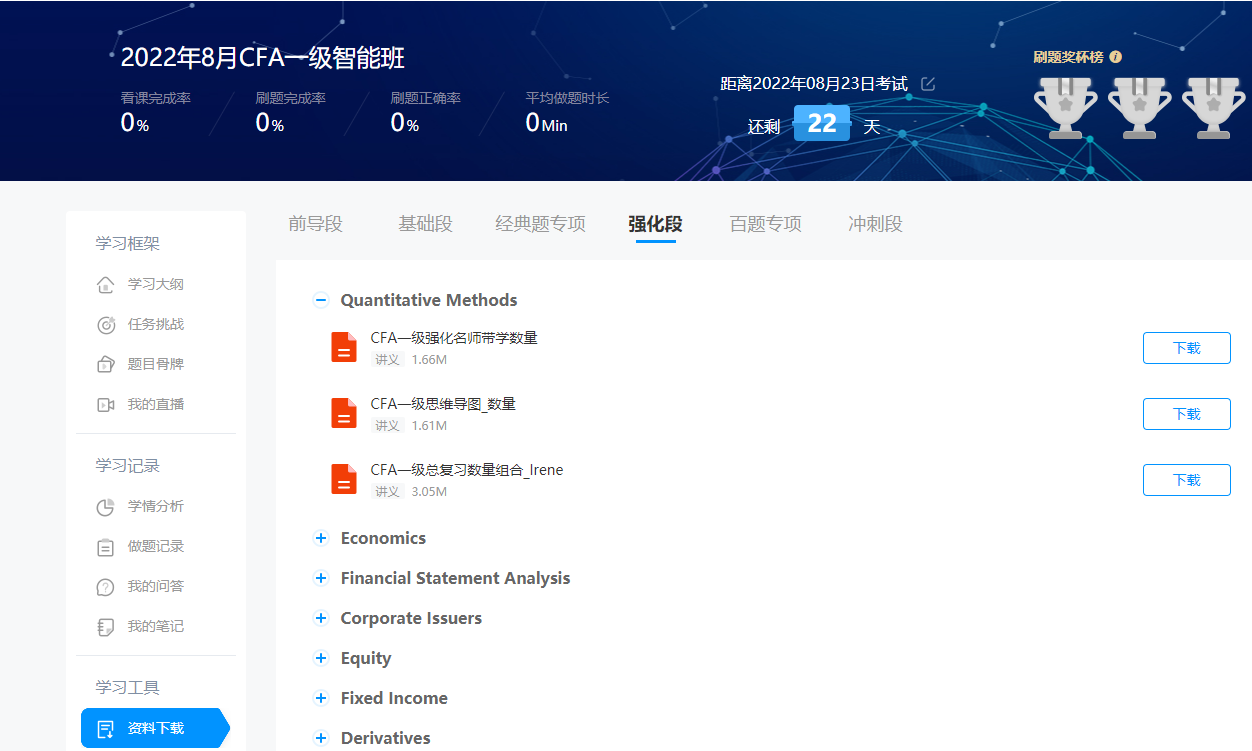Screen dimensions: 1252x751
Task: Click the 我的问答 question mark icon
Action: pyautogui.click(x=106, y=587)
